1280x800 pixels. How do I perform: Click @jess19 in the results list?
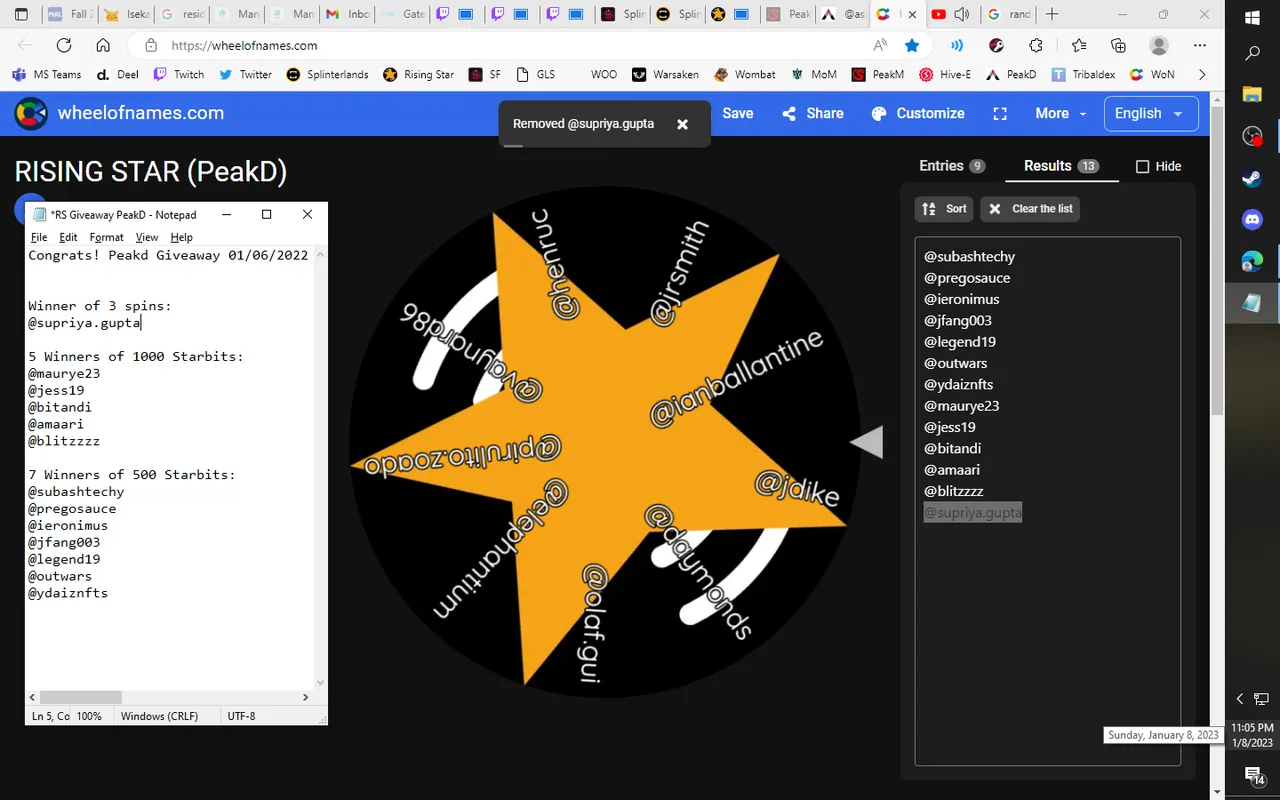(x=949, y=427)
